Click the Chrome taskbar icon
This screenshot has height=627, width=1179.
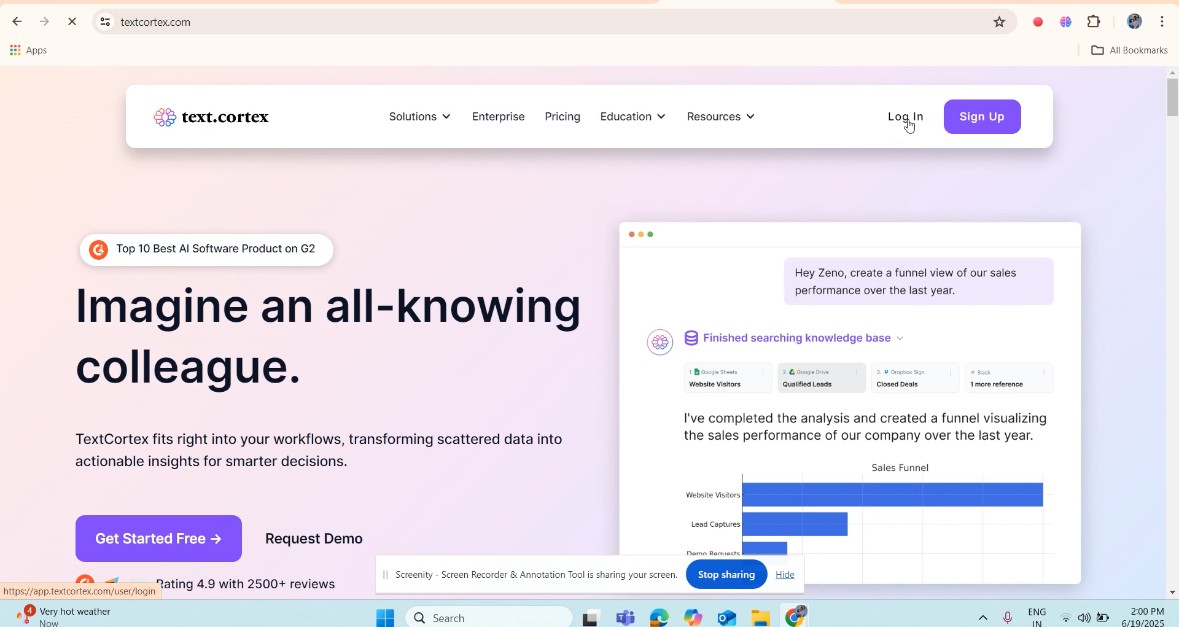coord(795,617)
